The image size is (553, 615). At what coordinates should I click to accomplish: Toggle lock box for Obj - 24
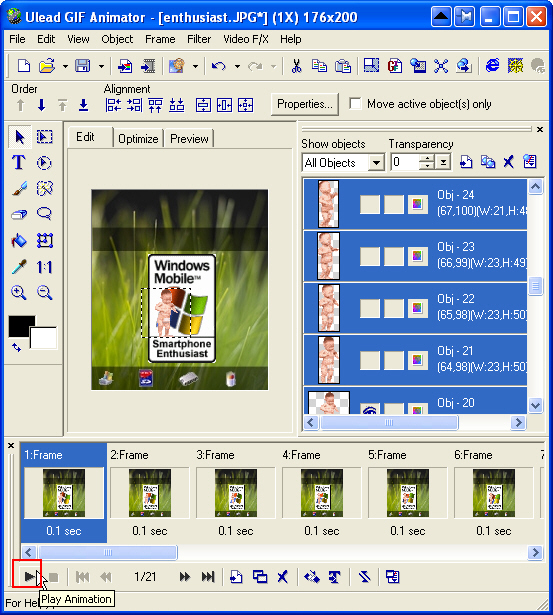(x=393, y=204)
